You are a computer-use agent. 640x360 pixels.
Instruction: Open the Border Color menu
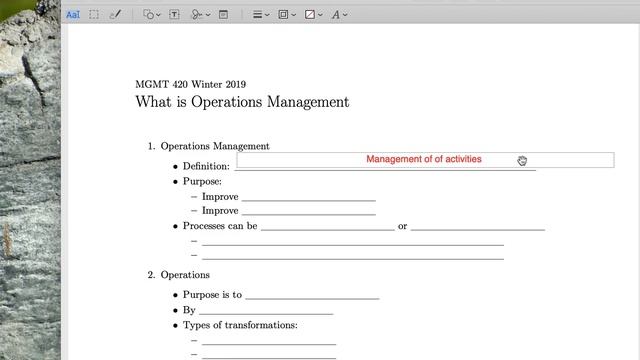click(287, 15)
